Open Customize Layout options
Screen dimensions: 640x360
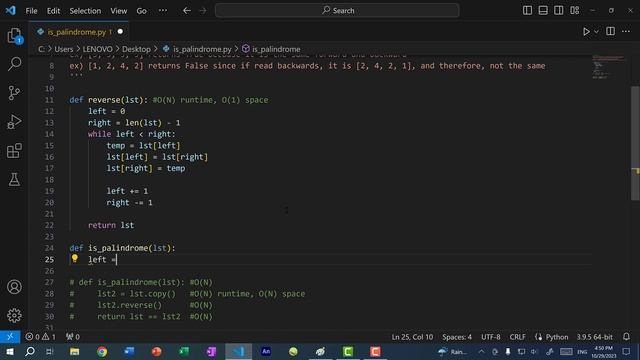point(575,10)
